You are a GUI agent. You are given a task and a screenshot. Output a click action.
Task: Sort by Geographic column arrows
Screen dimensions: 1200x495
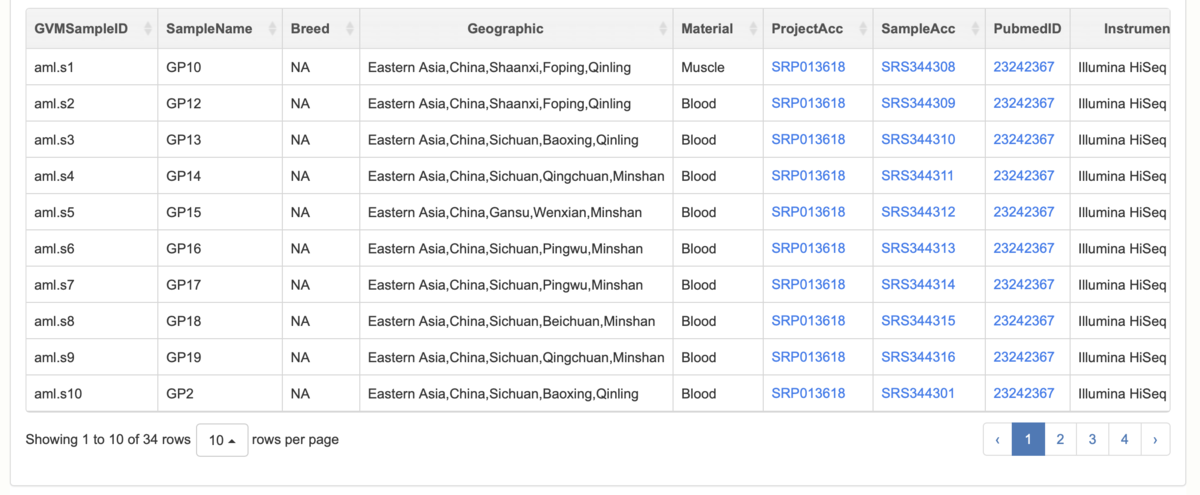point(663,29)
